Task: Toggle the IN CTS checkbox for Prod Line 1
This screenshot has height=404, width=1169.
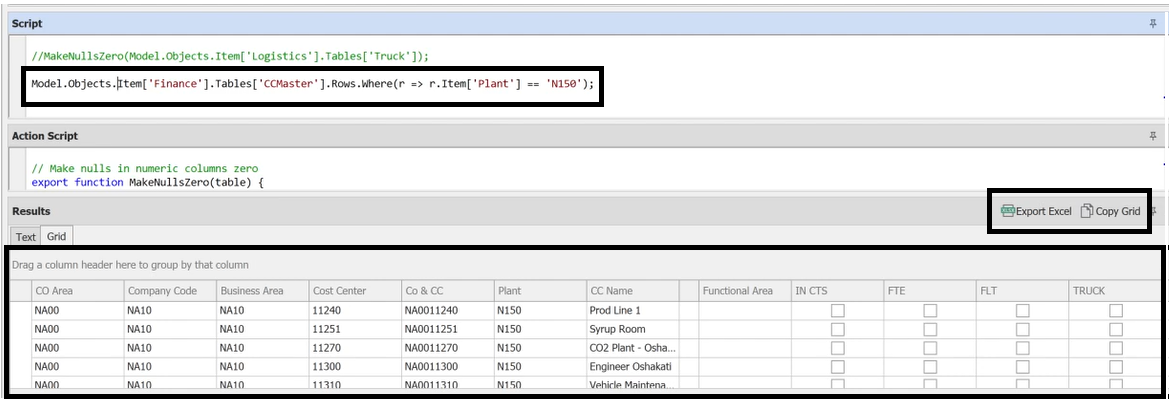Action: coord(837,311)
